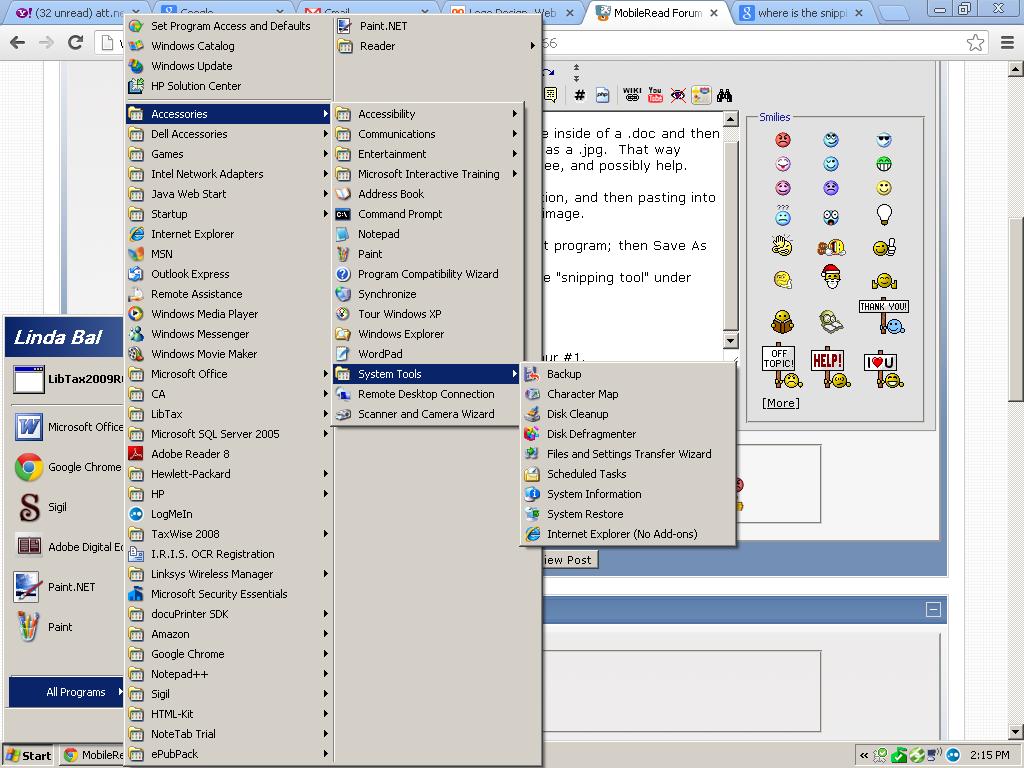Click the Sigil icon in pinned list
Viewport: 1024px width, 768px height.
tap(29, 507)
